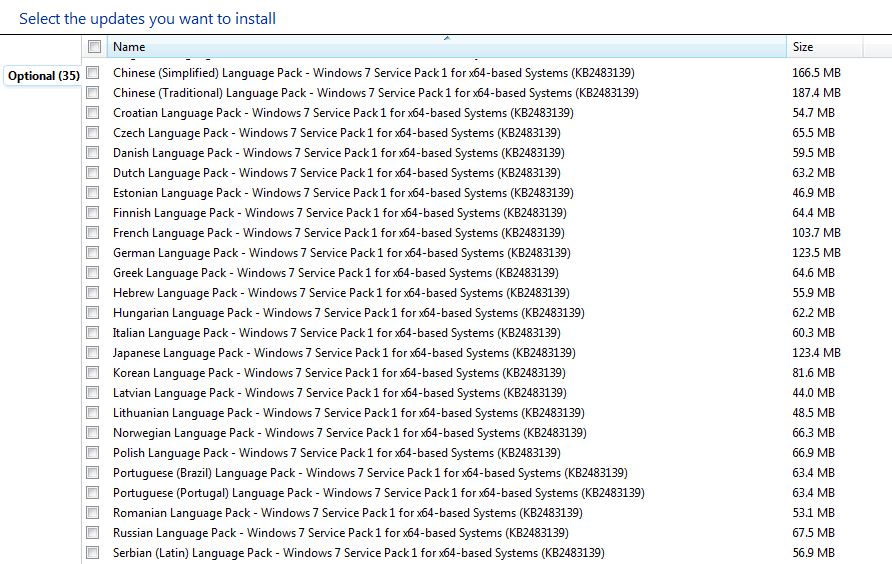892x564 pixels.
Task: Select Polish Language Pack row text
Action: [x=337, y=452]
